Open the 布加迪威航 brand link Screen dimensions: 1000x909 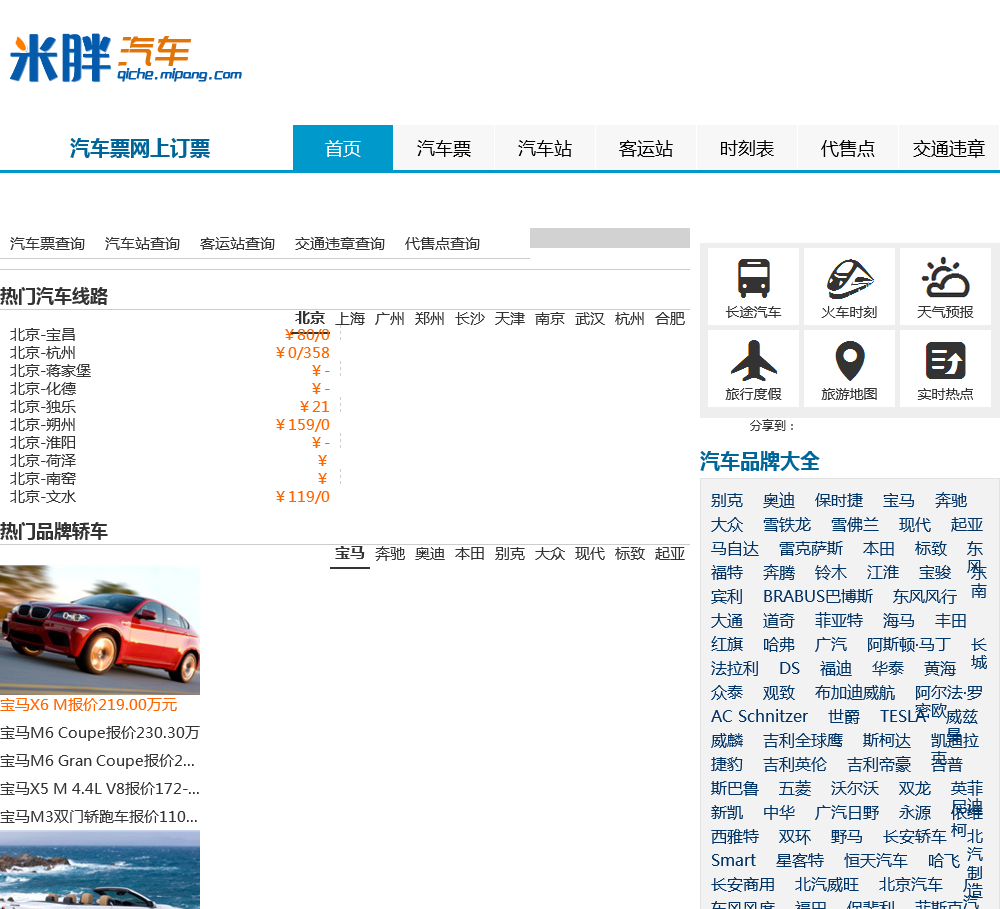[855, 693]
